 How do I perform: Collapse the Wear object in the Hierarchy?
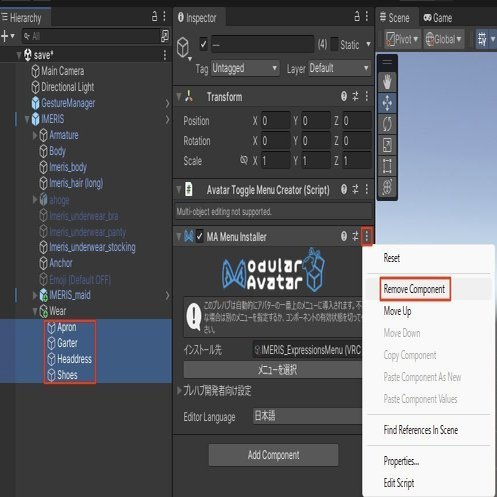35,311
